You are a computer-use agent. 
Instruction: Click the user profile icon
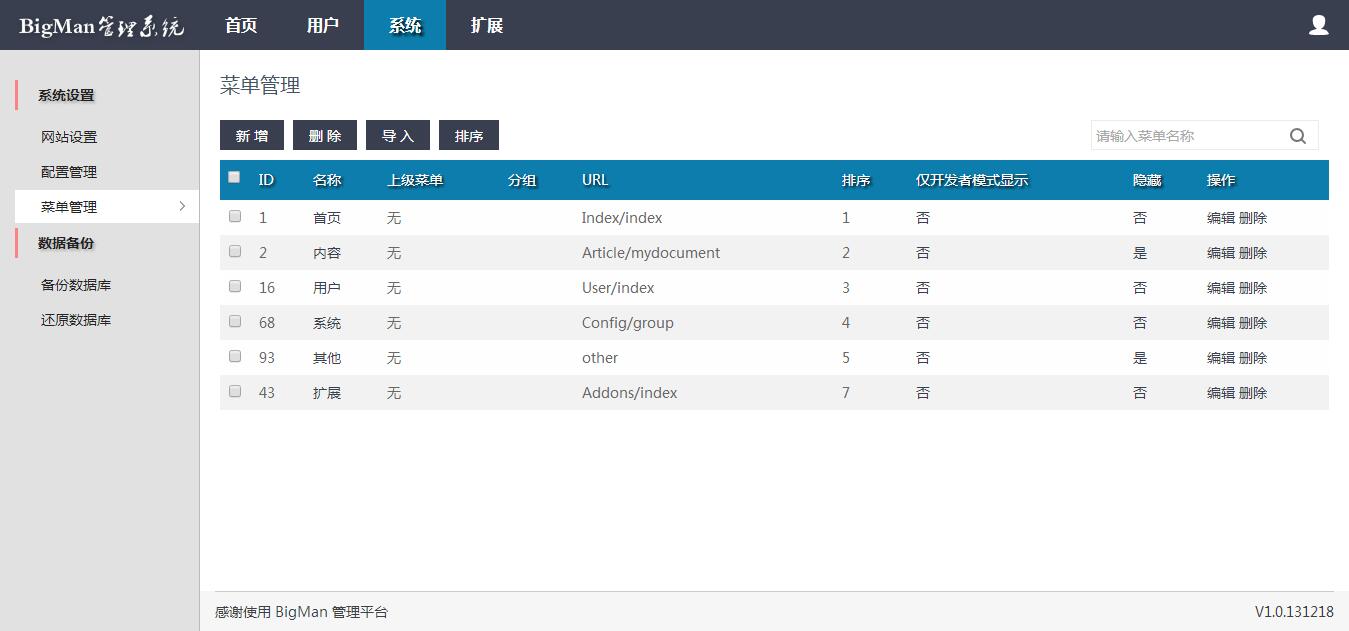(x=1318, y=25)
